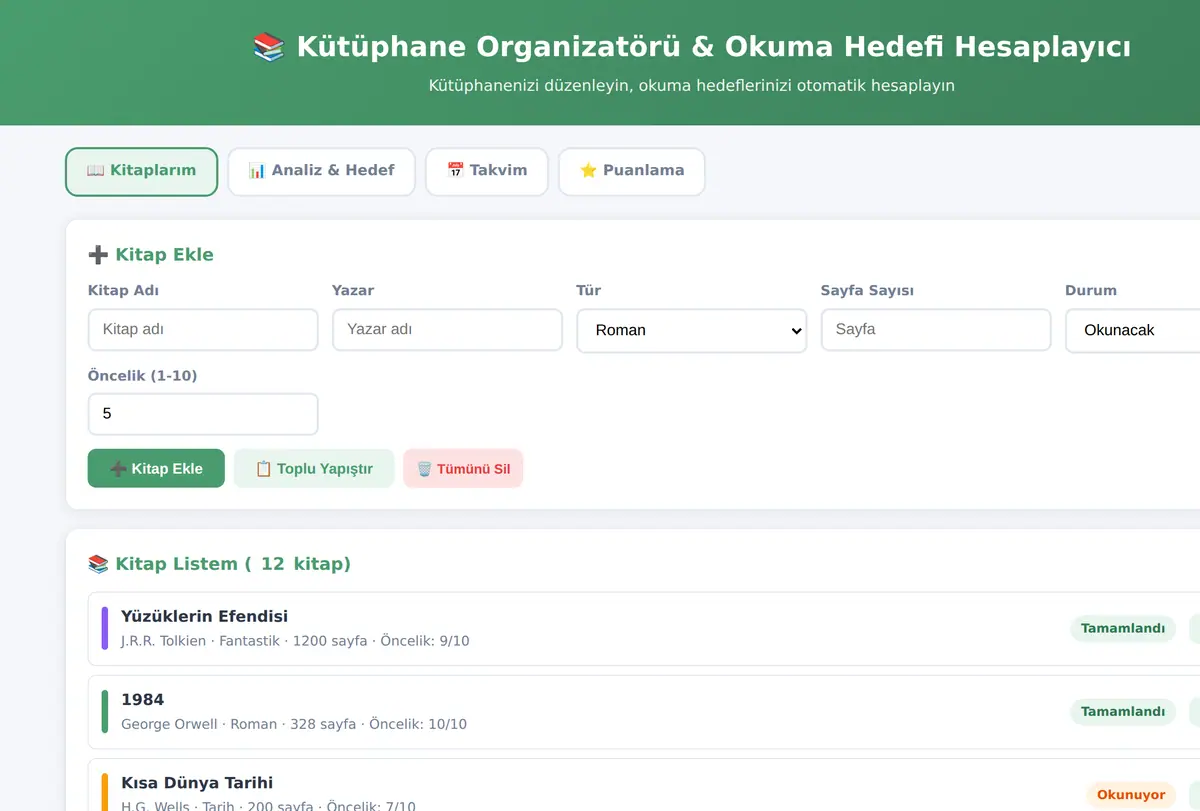Click the calendar icon on Takvim tab
Image resolution: width=1200 pixels, height=811 pixels.
point(455,171)
